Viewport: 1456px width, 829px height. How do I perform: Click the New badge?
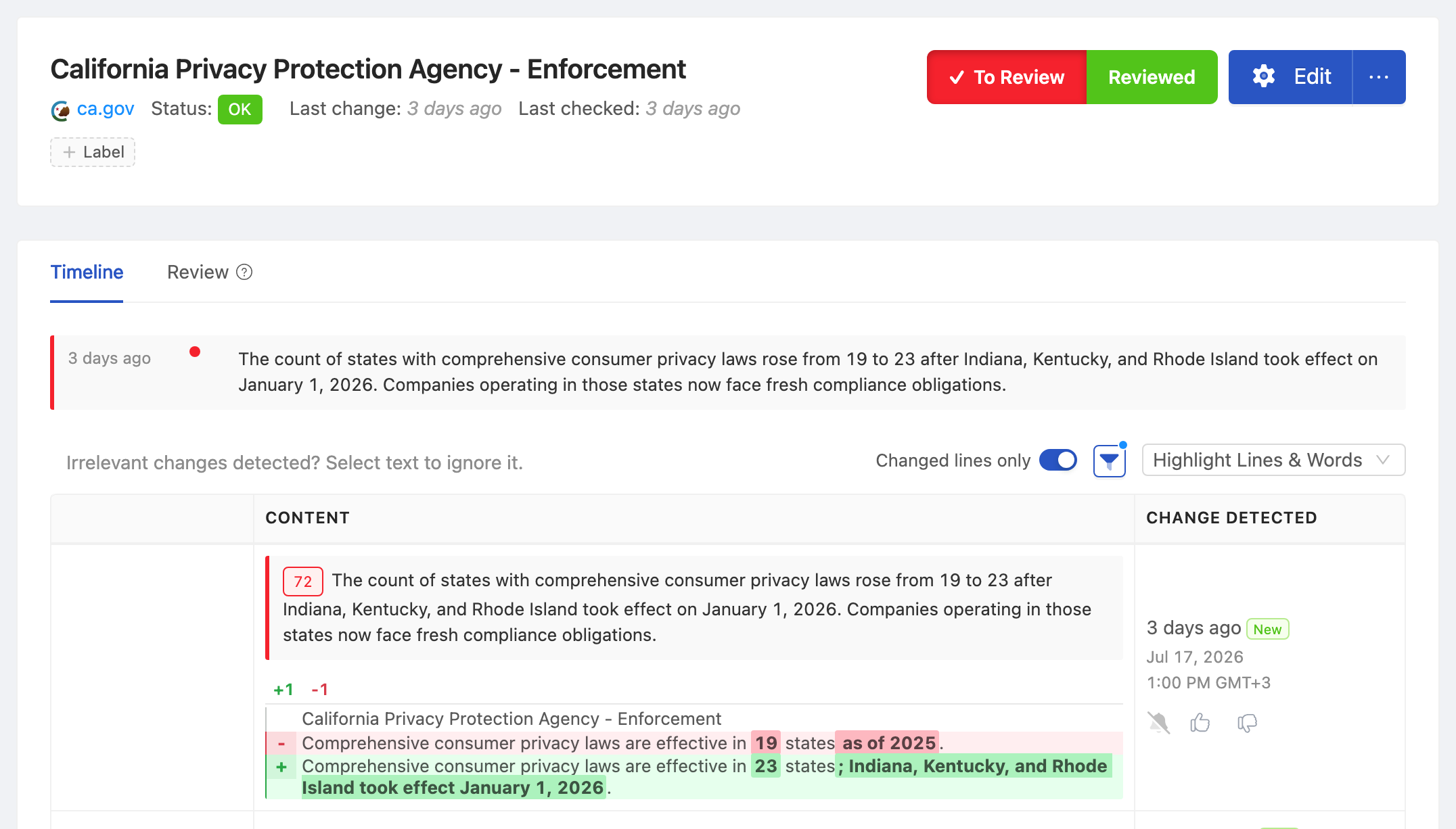tap(1267, 630)
